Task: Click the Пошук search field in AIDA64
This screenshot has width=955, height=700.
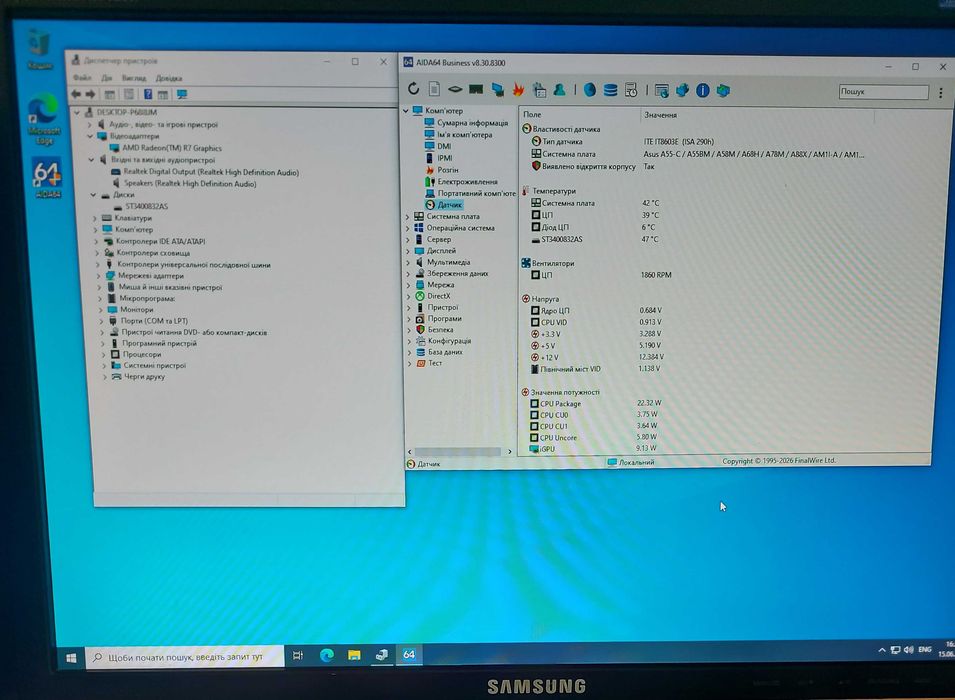Action: tap(883, 91)
